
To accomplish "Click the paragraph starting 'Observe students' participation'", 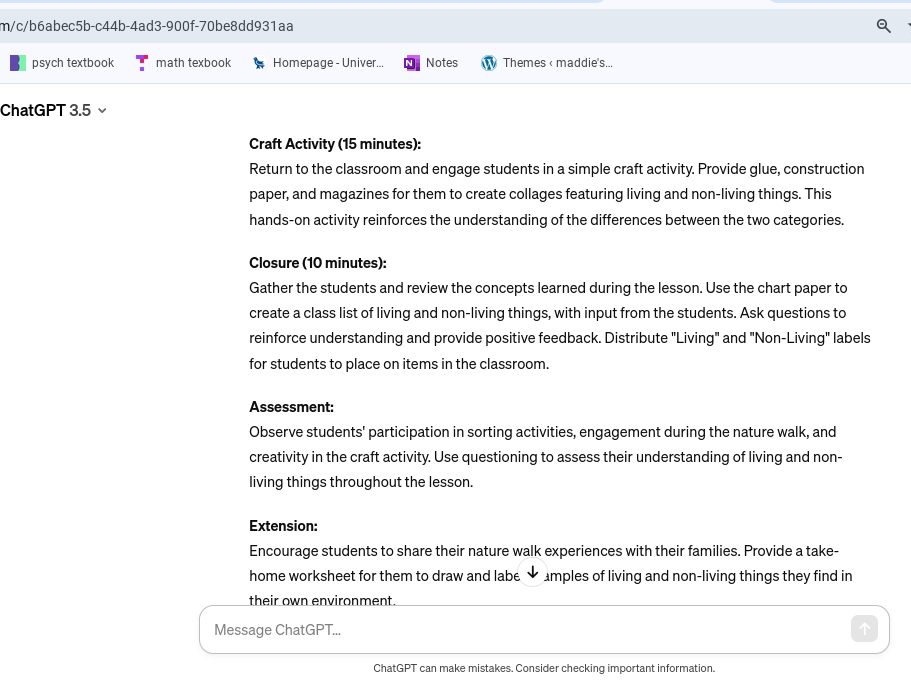I will (546, 457).
